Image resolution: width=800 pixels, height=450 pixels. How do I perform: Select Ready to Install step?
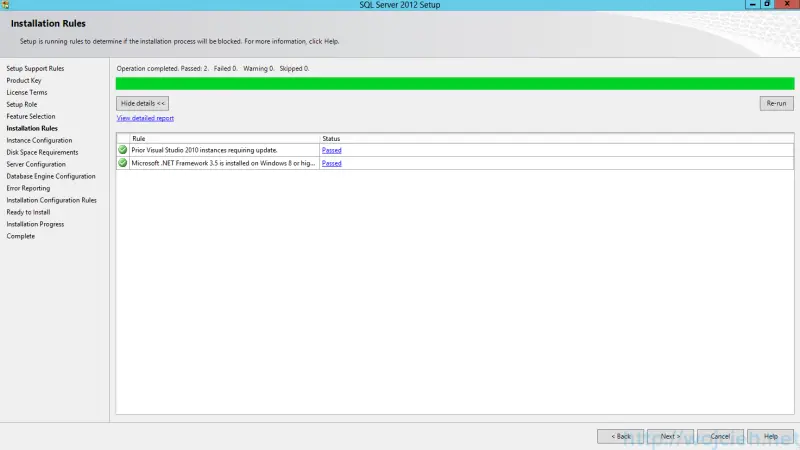coord(28,212)
